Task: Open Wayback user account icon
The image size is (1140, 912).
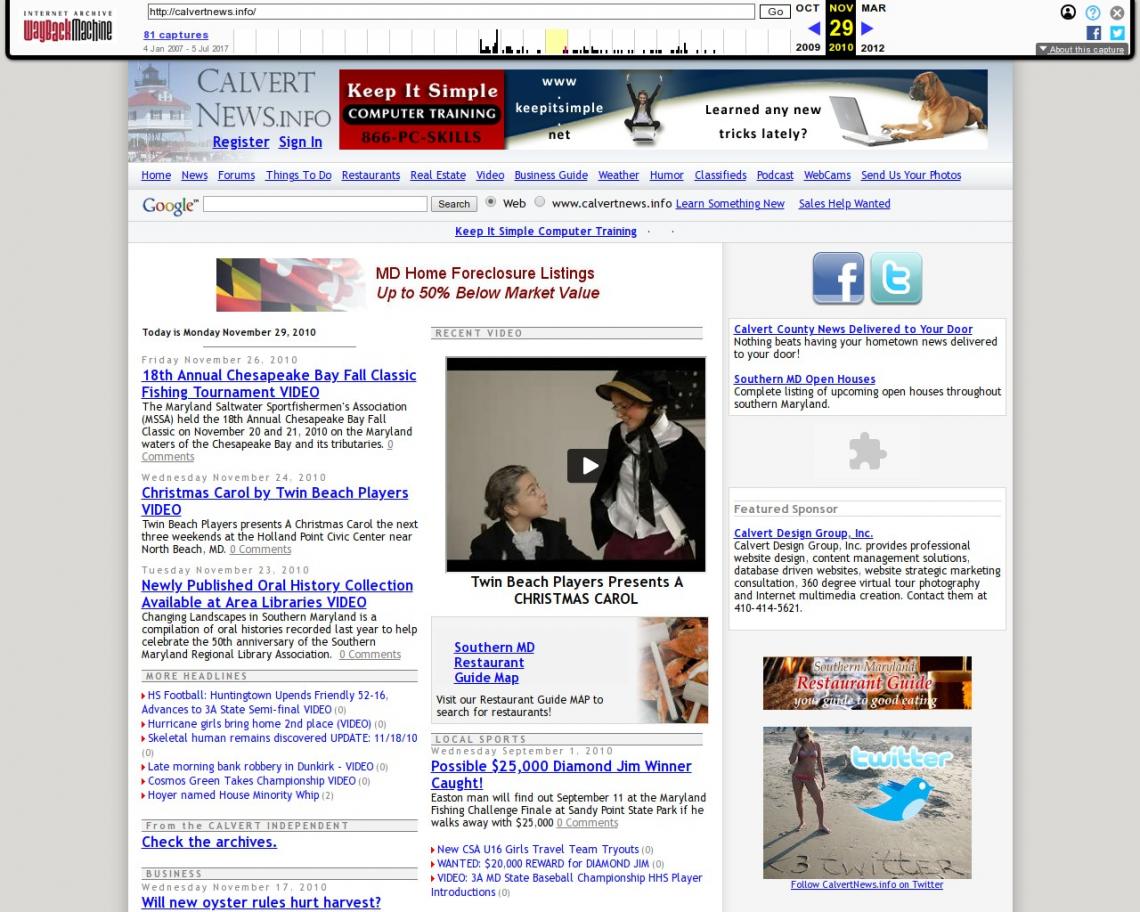Action: pos(1068,12)
